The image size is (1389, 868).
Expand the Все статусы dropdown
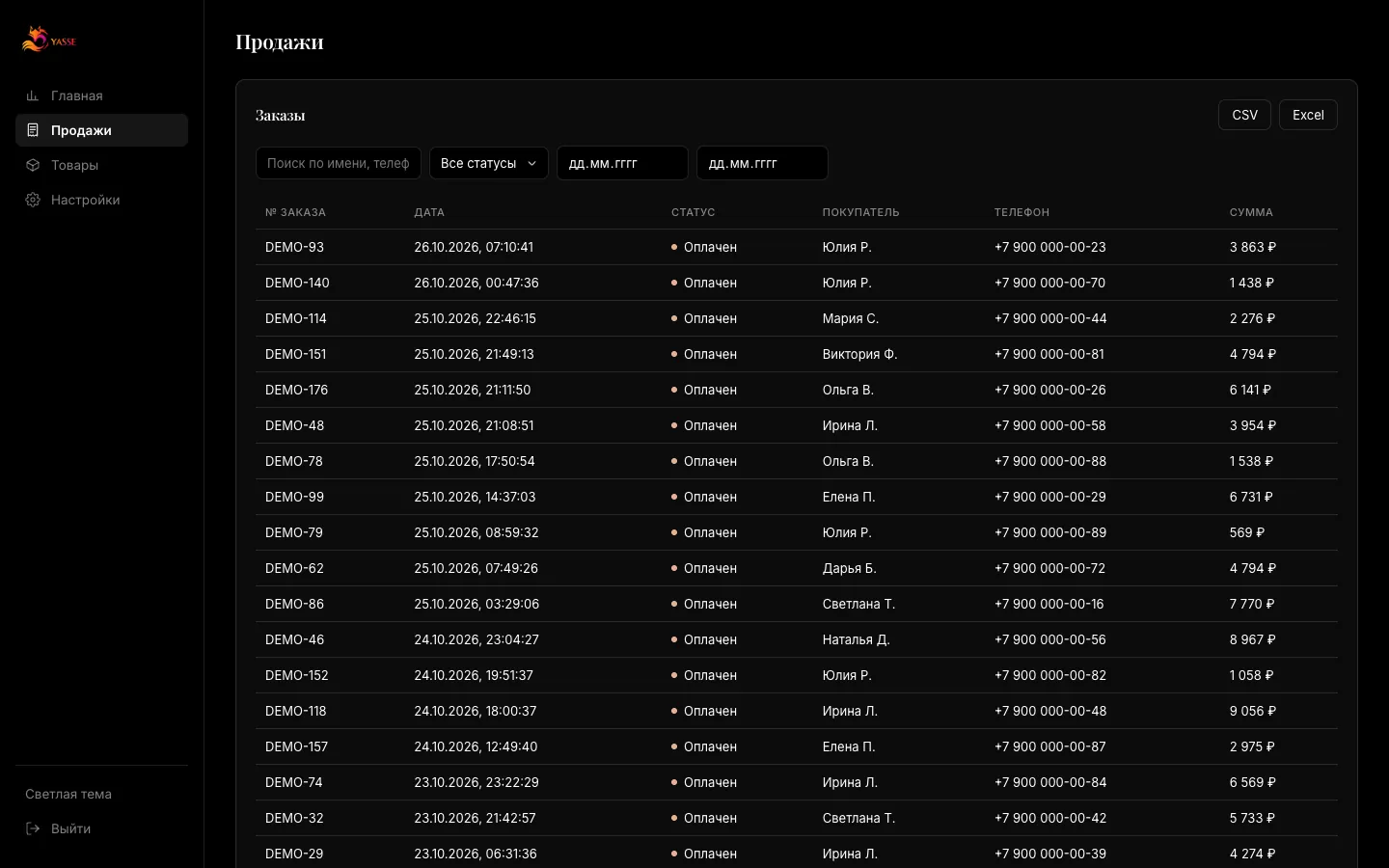(x=489, y=163)
